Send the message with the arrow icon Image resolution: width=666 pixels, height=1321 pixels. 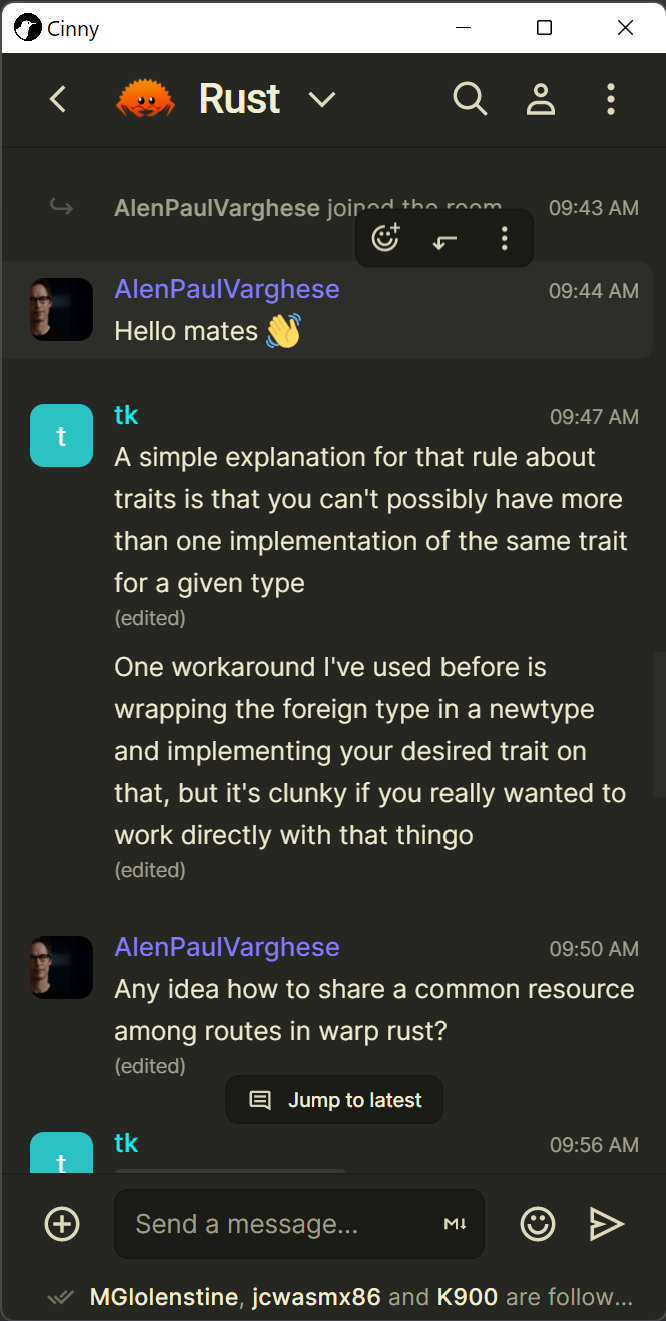(x=606, y=1224)
